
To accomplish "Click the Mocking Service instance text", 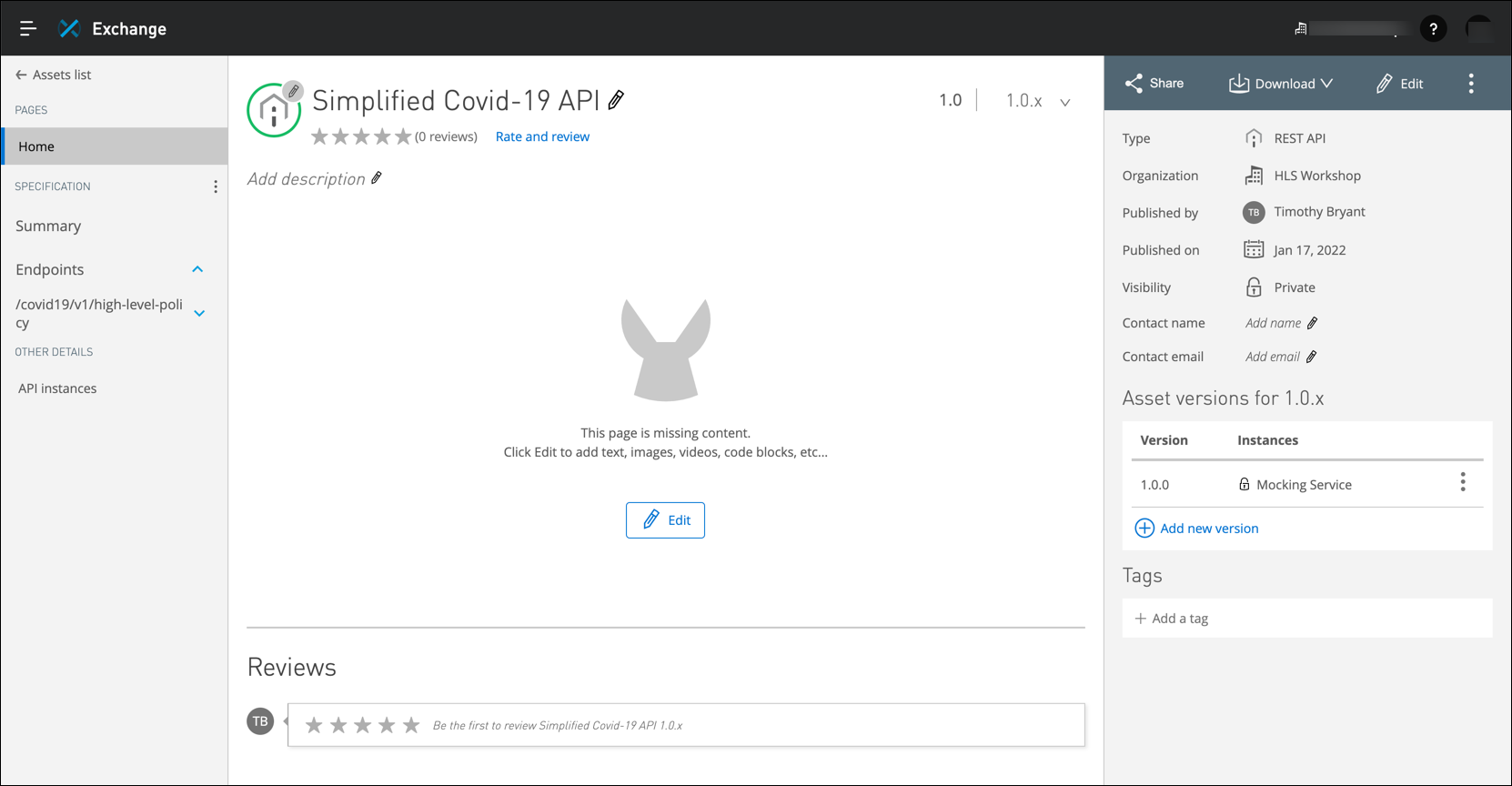I will coord(1304,485).
